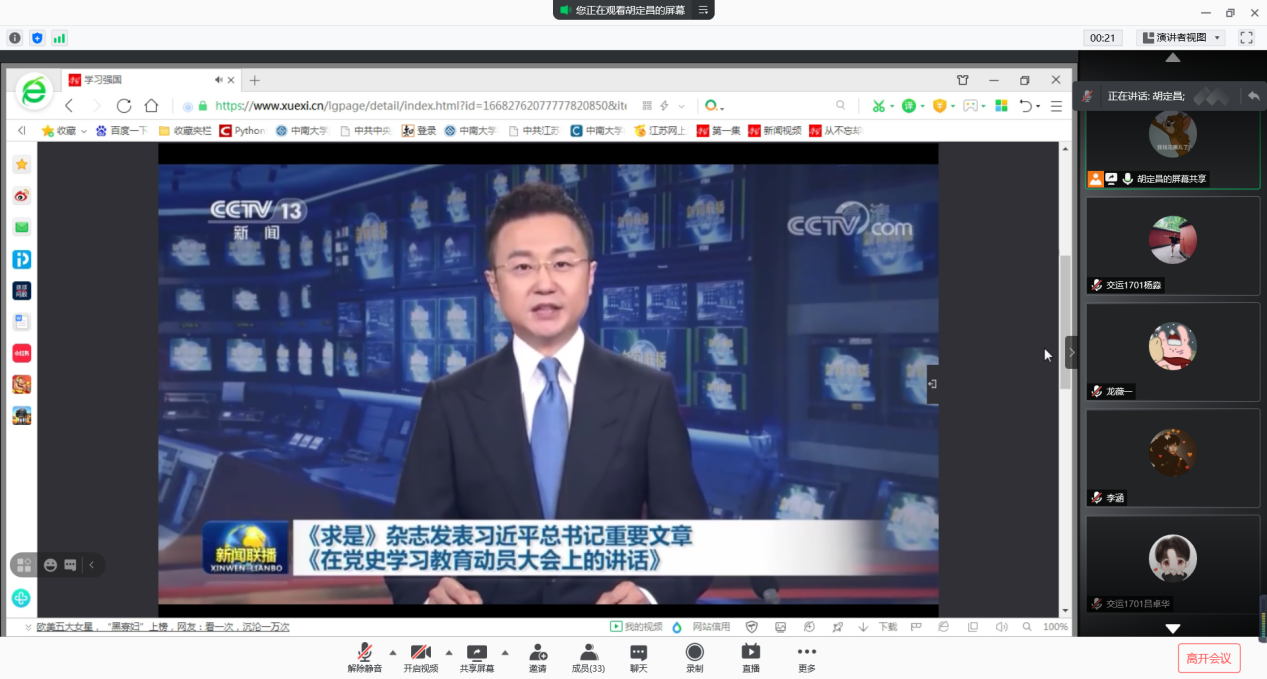Toggle 录制 meeting recording

pyautogui.click(x=694, y=657)
